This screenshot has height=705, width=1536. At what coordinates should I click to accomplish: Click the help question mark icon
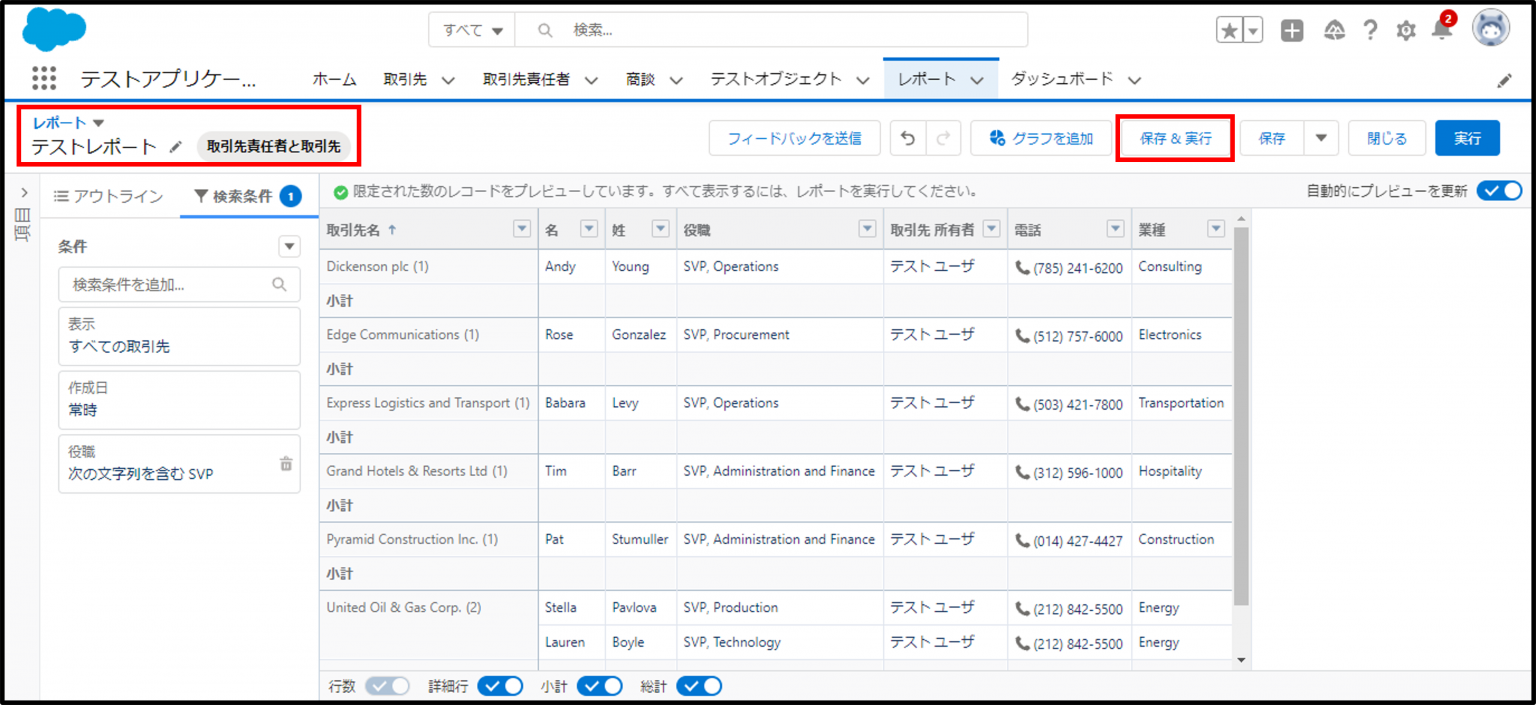click(1371, 31)
